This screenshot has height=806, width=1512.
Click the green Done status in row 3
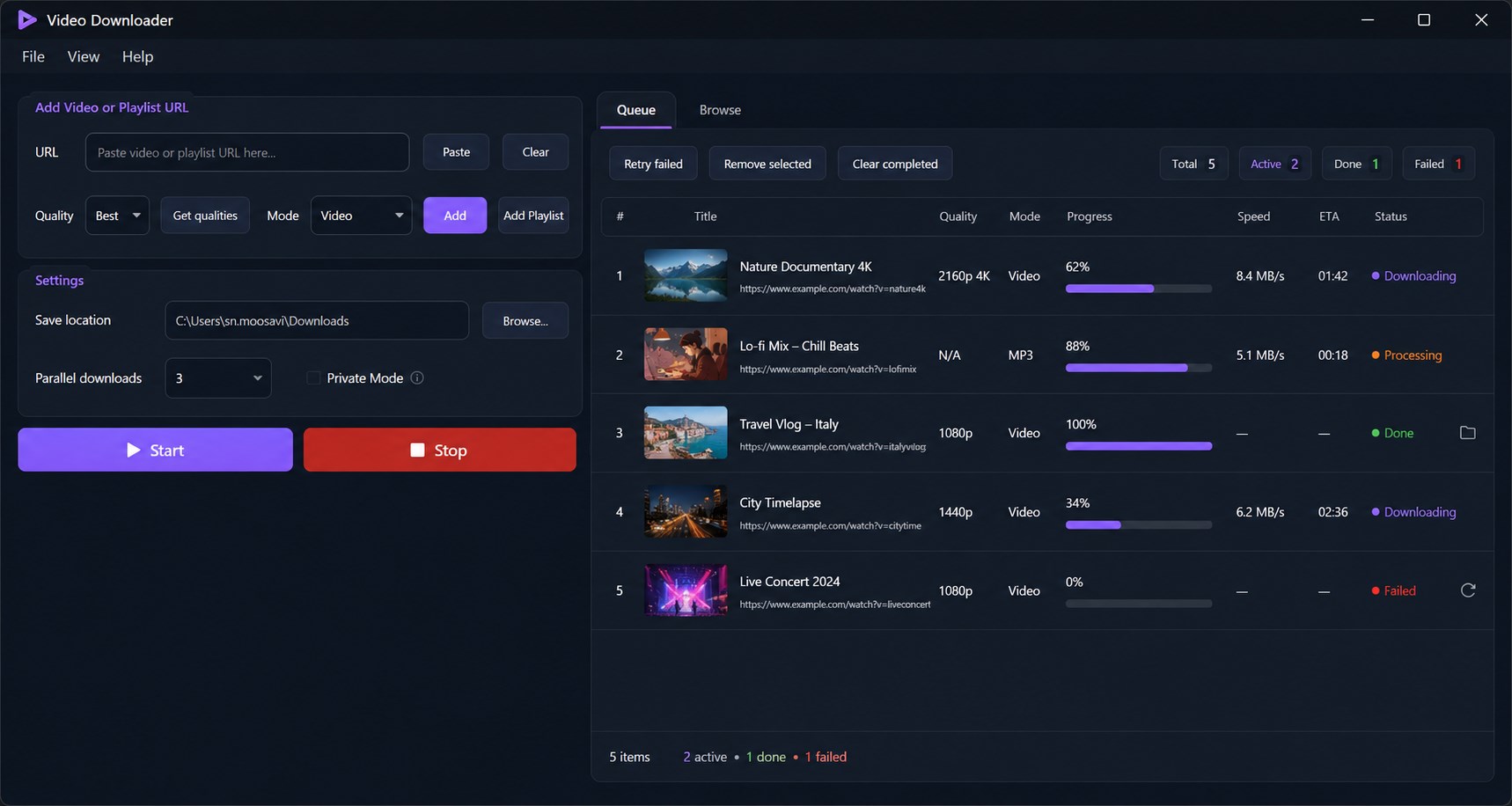(x=1392, y=433)
